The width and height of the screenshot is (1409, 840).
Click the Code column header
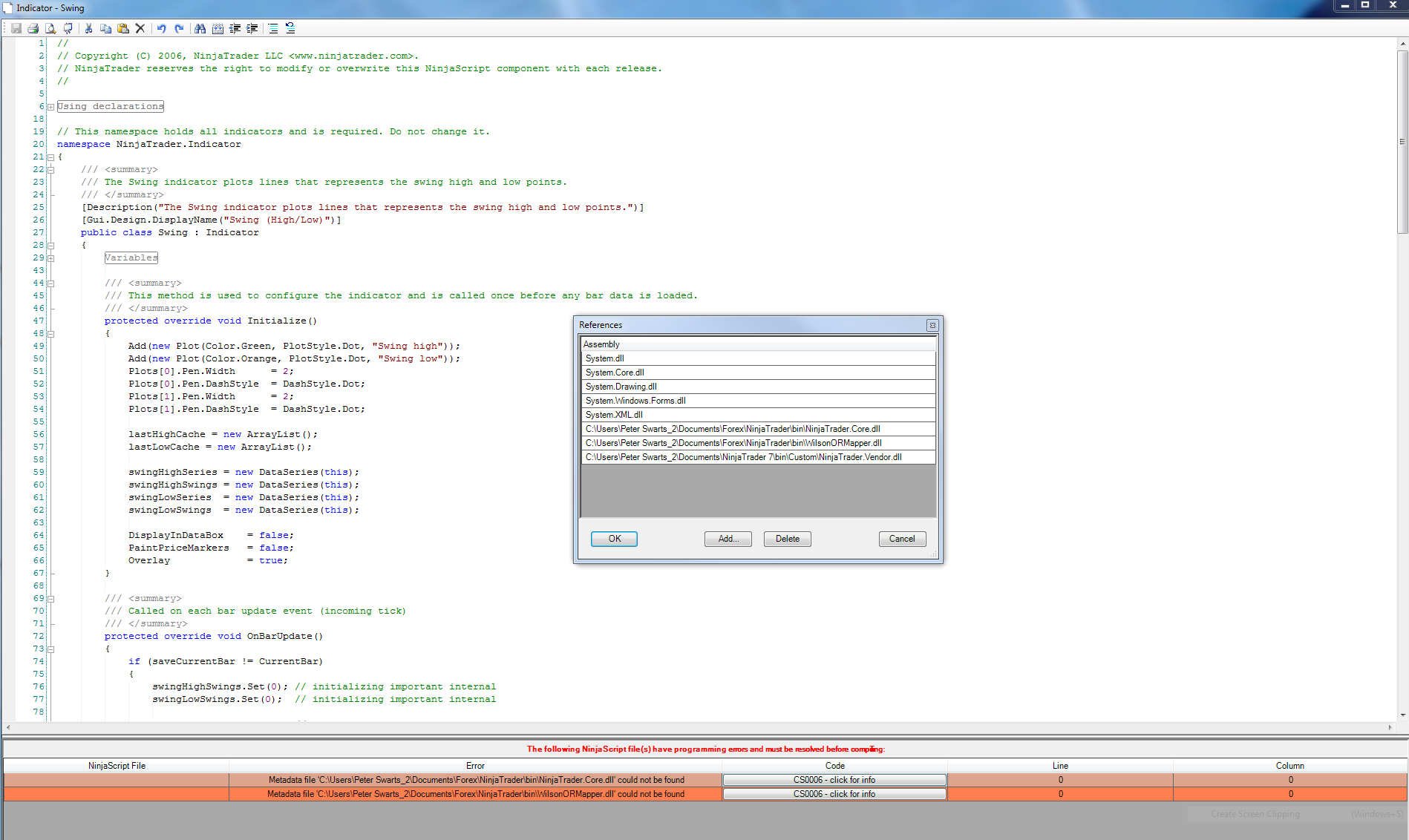[x=834, y=766]
